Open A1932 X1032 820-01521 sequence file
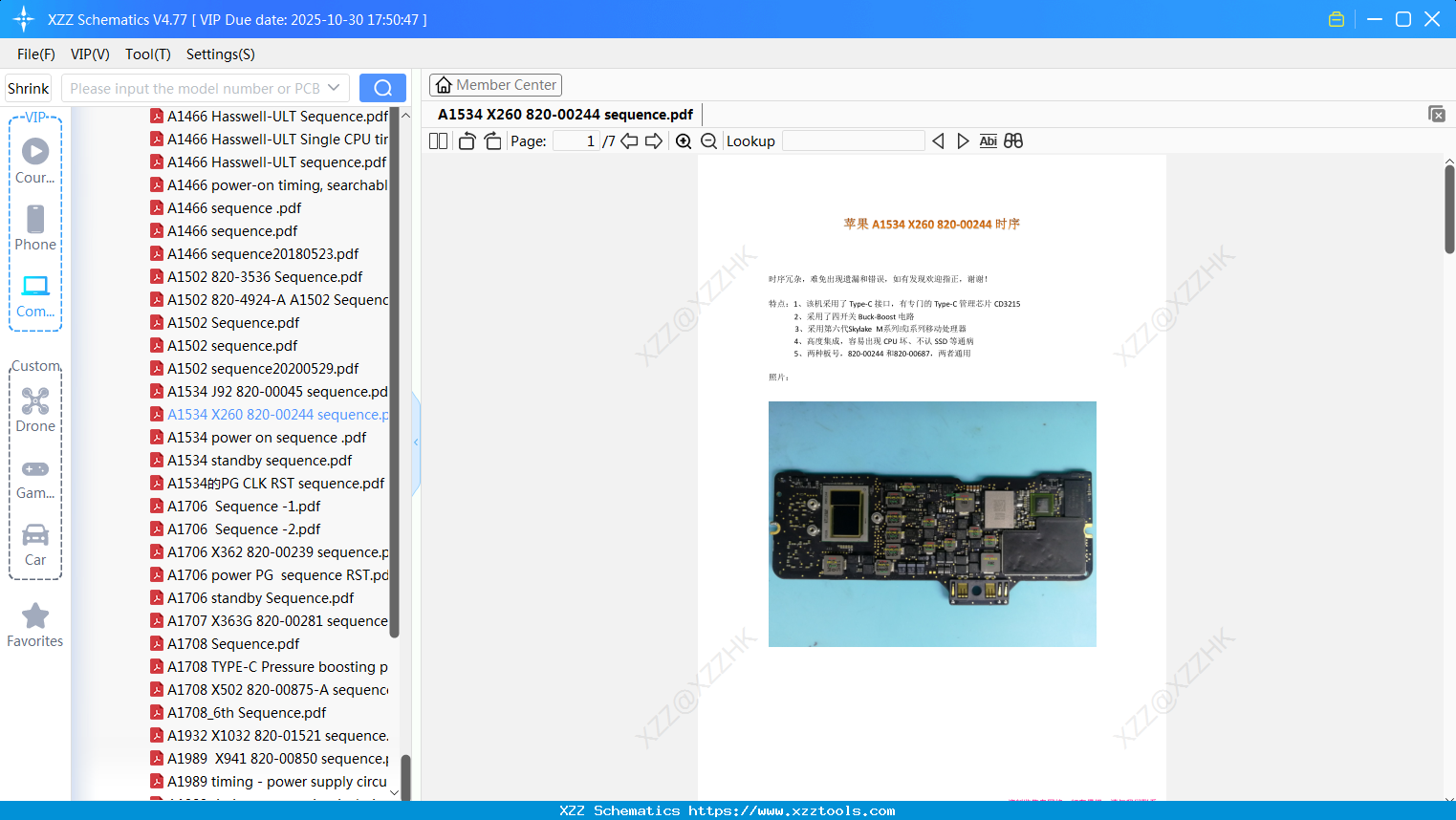 point(277,736)
